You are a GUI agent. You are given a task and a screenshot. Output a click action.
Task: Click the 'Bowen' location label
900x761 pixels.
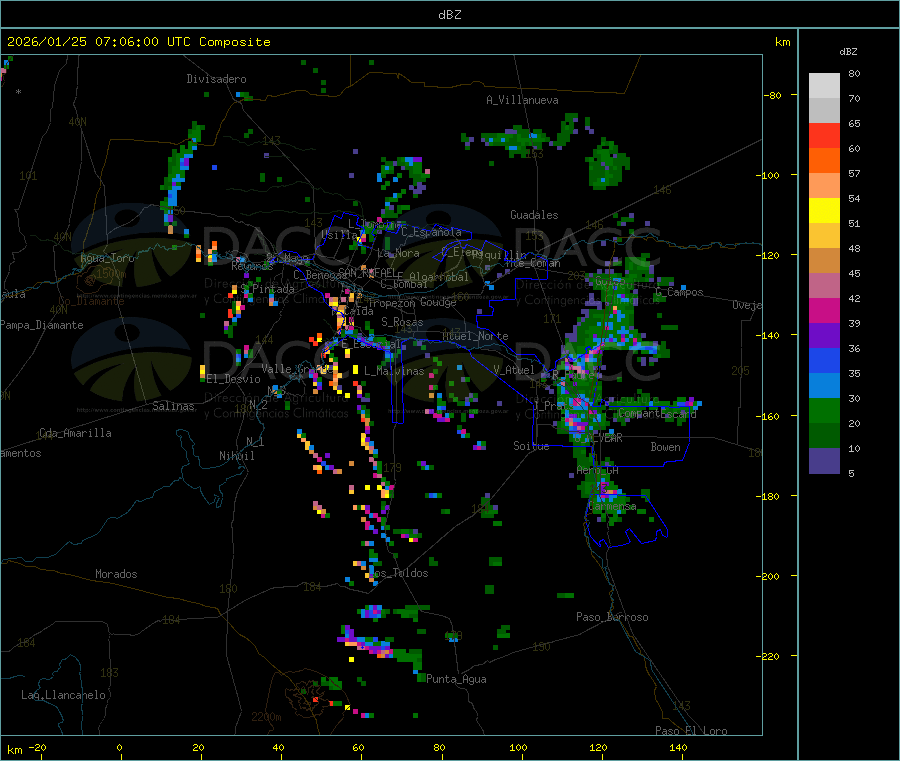tap(665, 447)
